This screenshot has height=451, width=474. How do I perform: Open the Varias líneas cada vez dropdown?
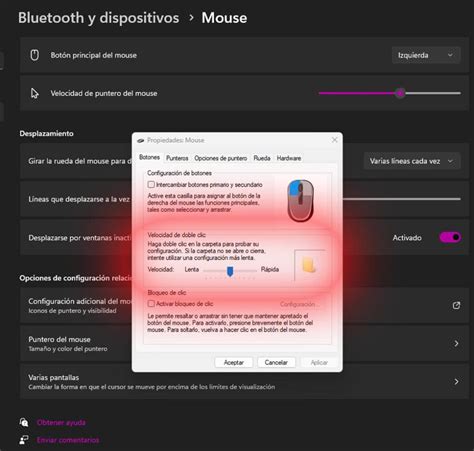[x=412, y=161]
